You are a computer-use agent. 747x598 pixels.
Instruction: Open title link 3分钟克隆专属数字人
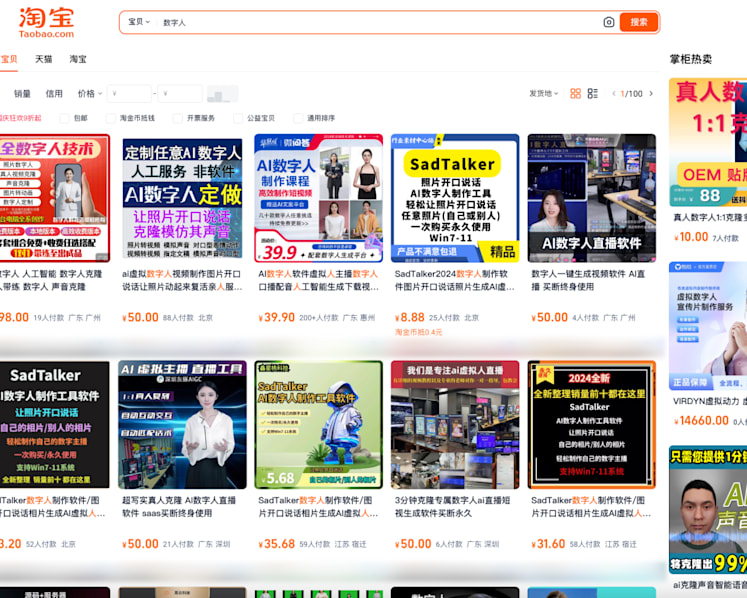pos(452,507)
